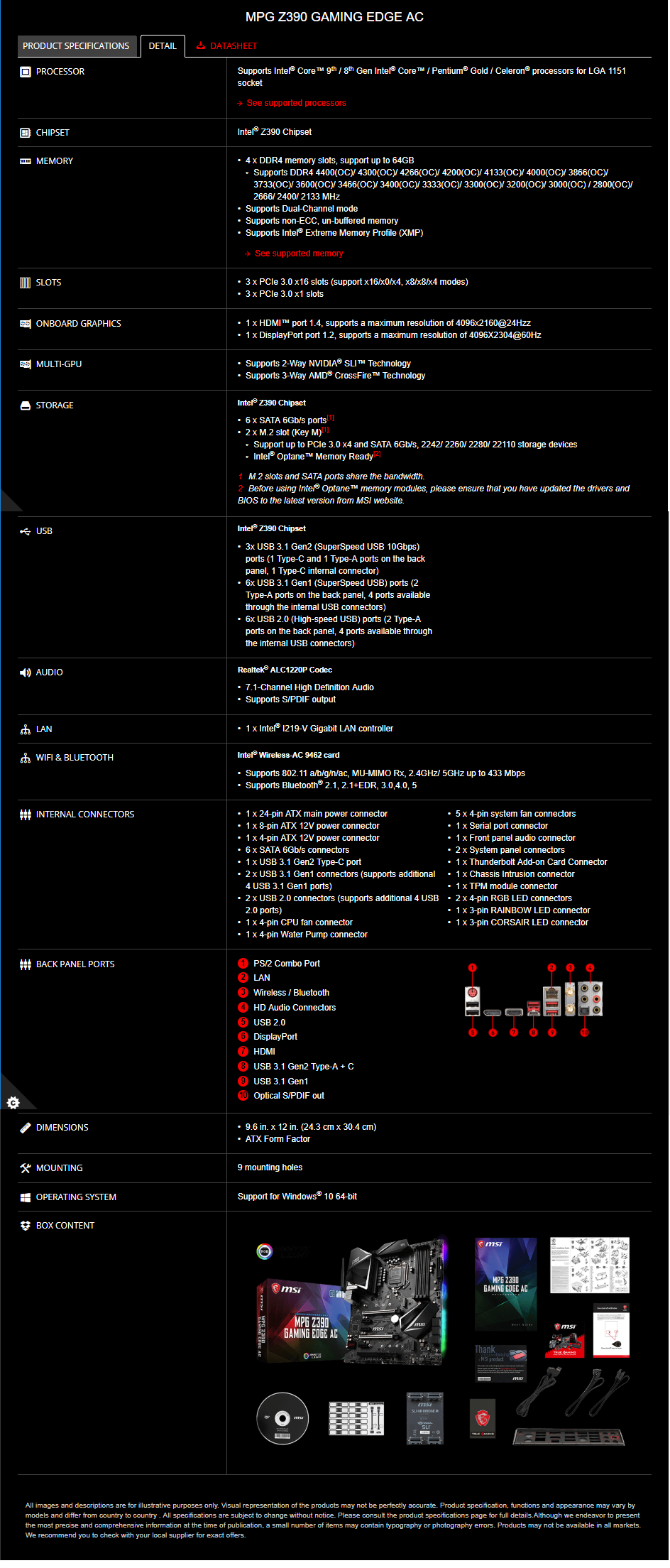Click the driver DVD disc image
The width and height of the screenshot is (670, 1568).
pos(282,1419)
